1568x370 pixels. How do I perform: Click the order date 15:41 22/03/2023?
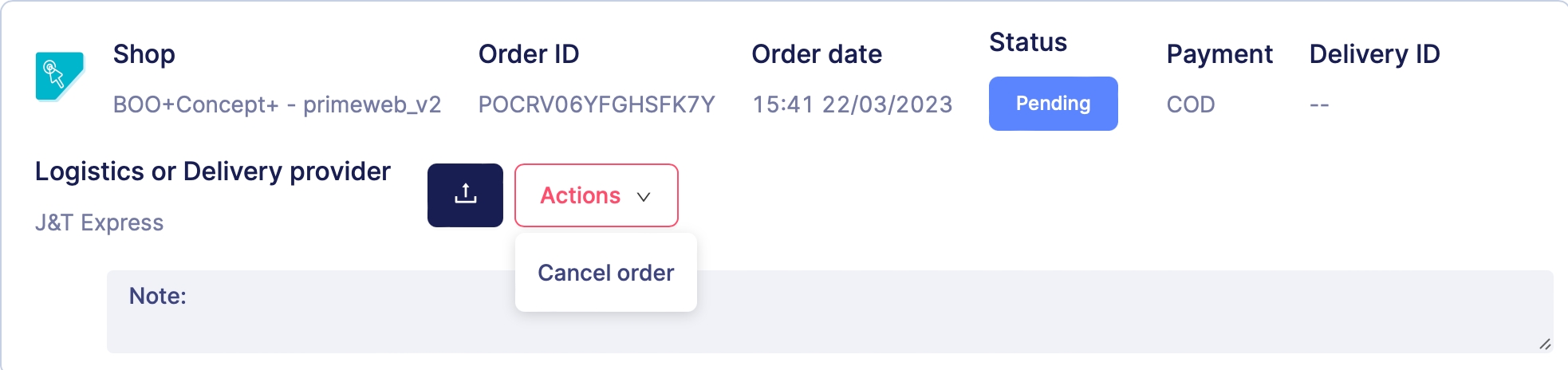point(852,104)
